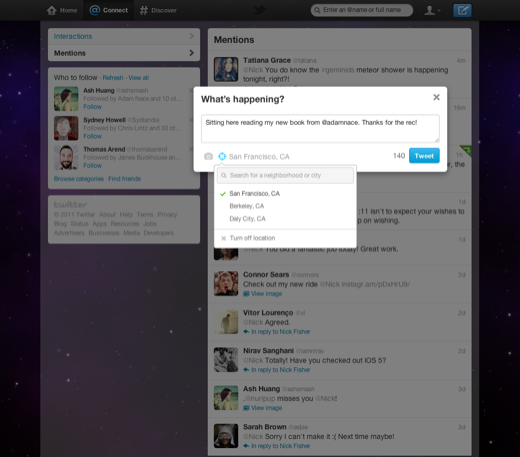The height and width of the screenshot is (457, 520).
Task: Click In reply to Nick Fisher under Nirav's tweet
Action: coord(277,370)
